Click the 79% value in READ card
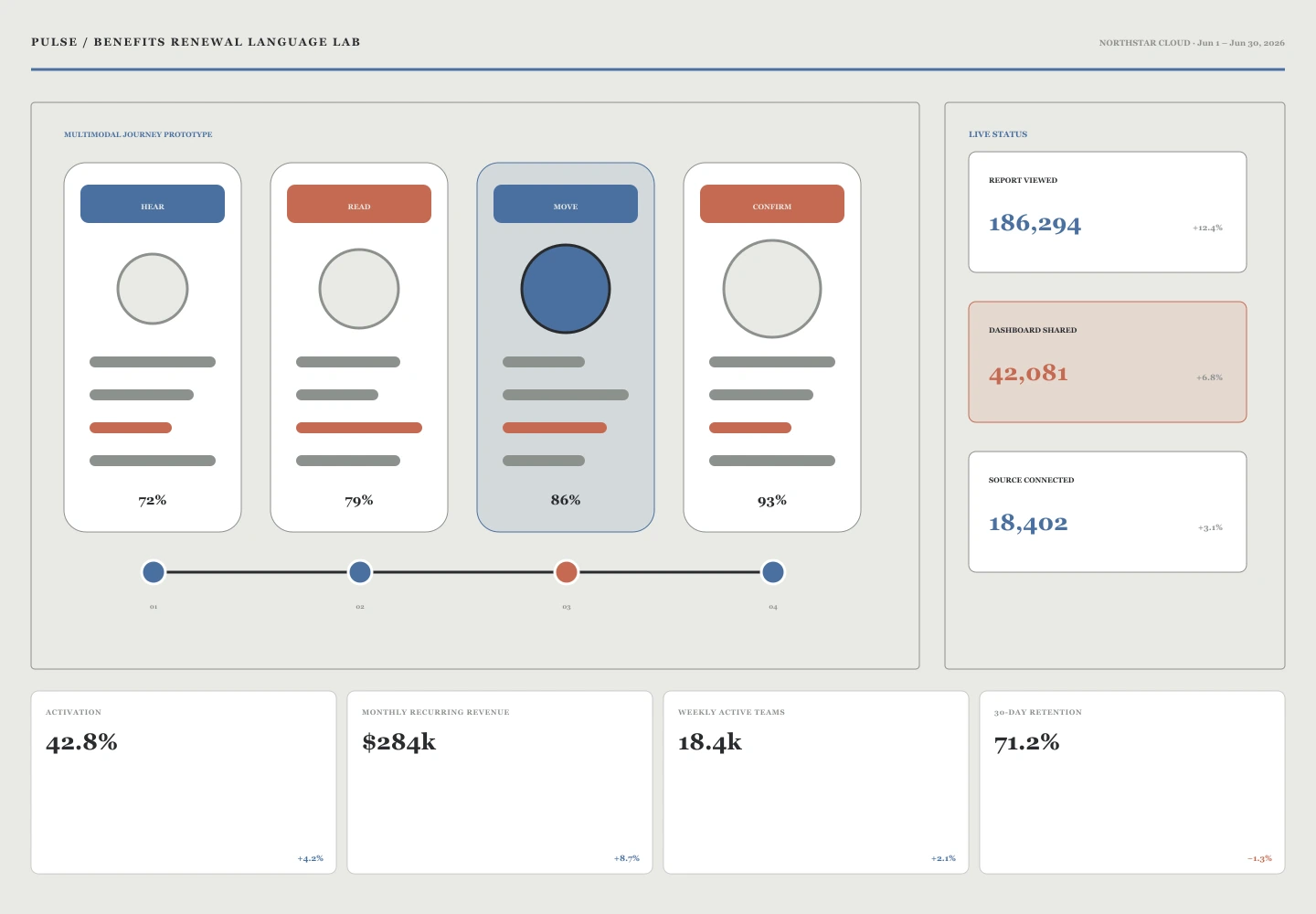1316x914 pixels. click(359, 500)
